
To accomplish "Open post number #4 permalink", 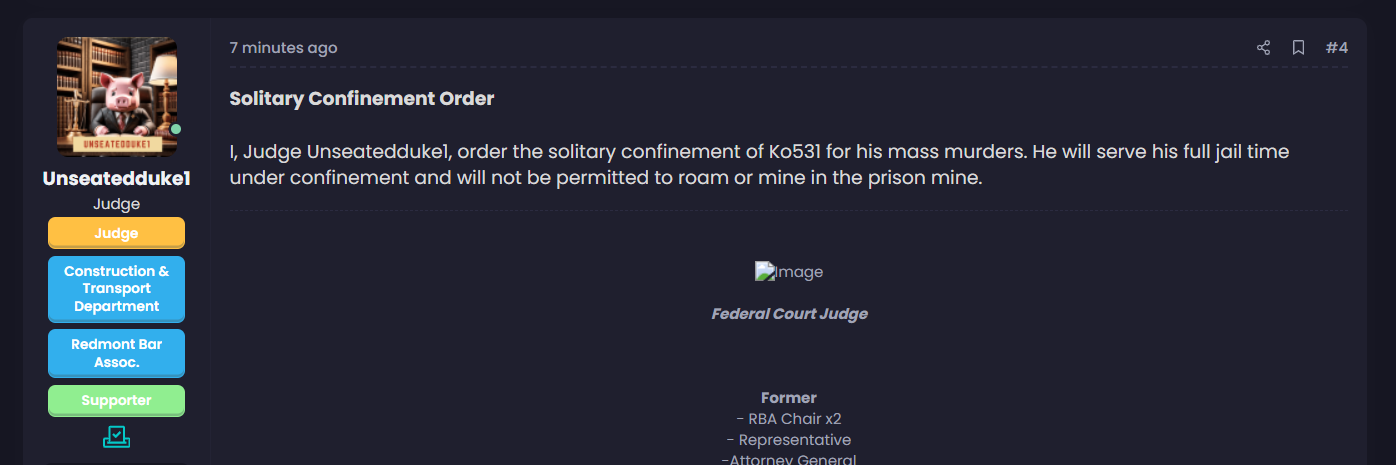I will [1337, 48].
